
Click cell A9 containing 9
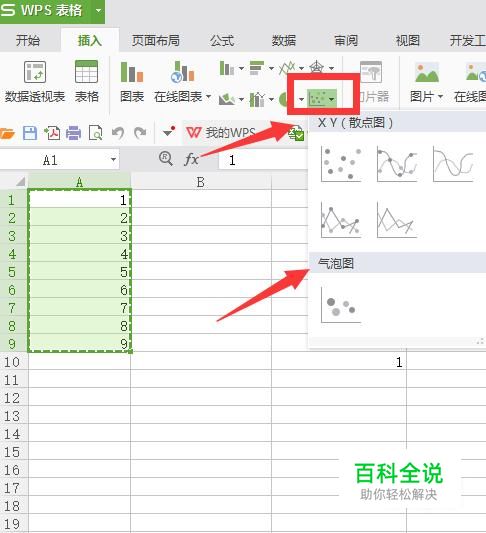coord(79,344)
